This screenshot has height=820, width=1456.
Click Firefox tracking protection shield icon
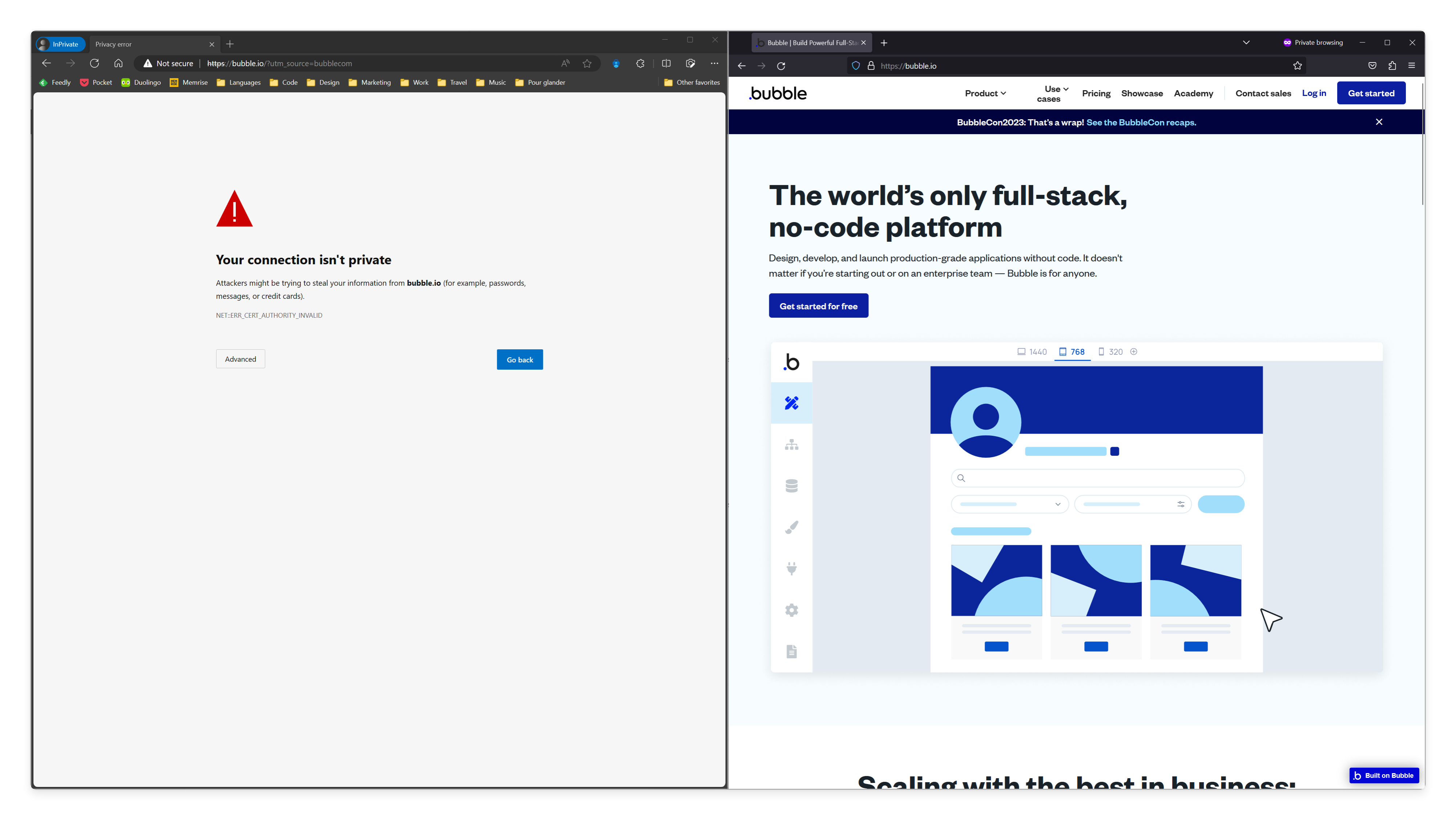click(x=856, y=65)
